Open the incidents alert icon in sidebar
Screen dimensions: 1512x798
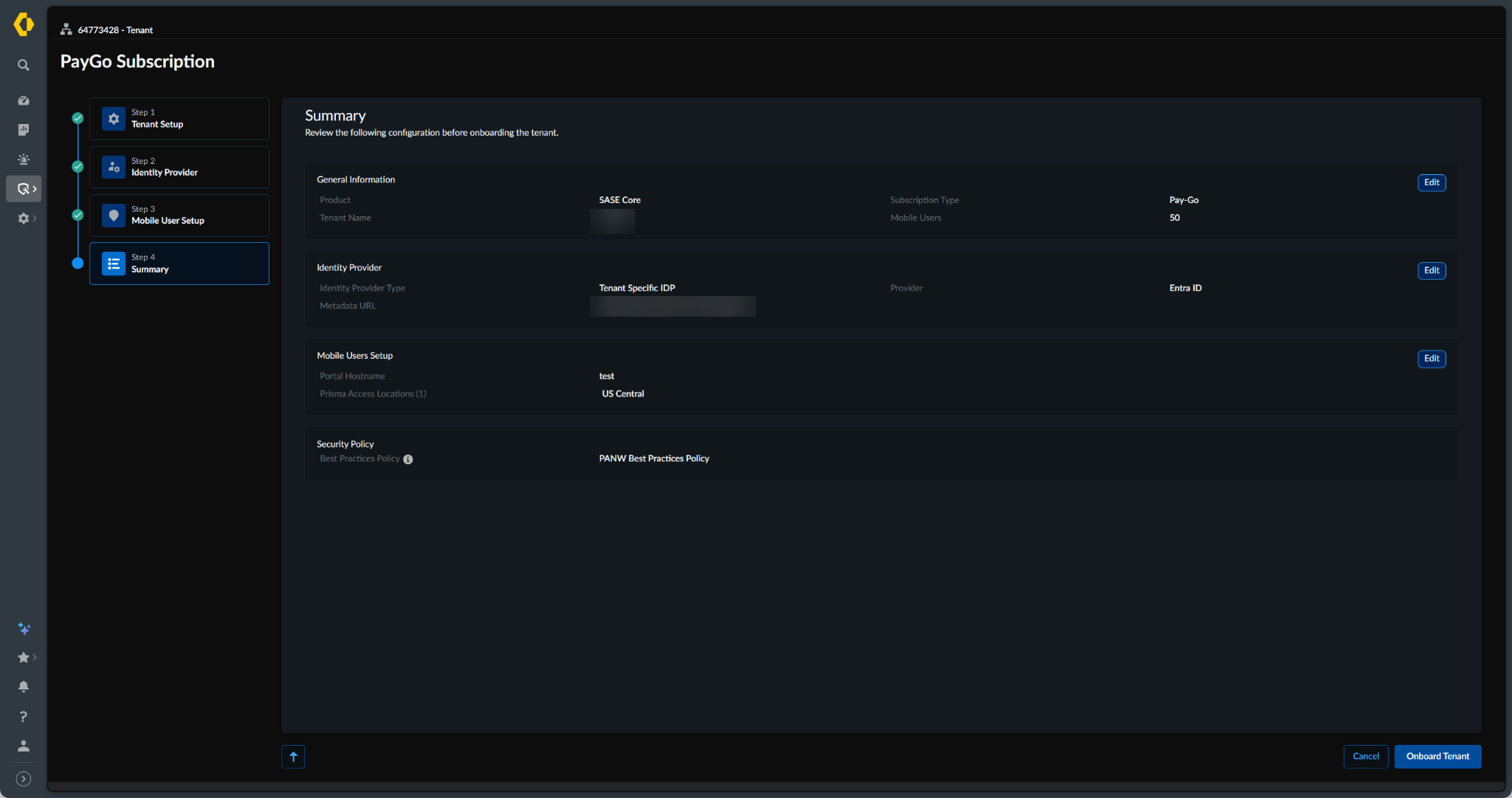pos(24,159)
